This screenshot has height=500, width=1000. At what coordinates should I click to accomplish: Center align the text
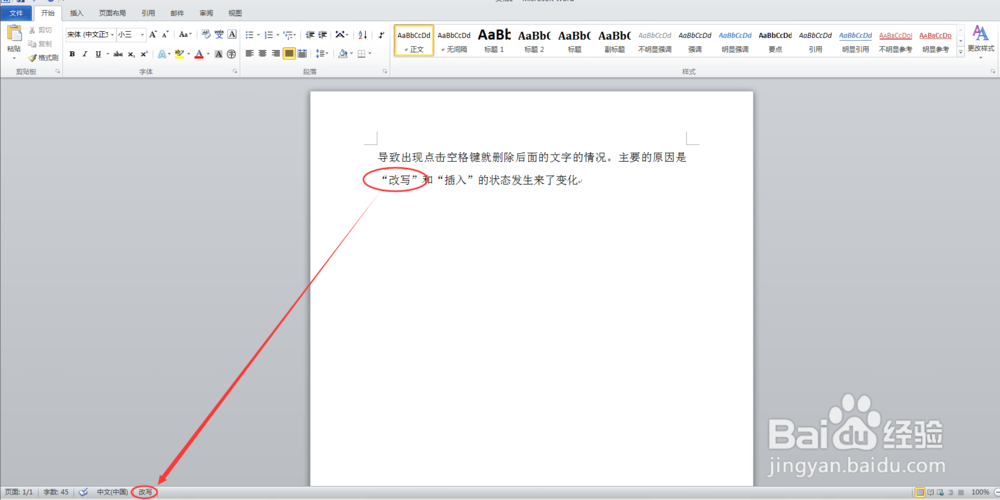click(263, 54)
